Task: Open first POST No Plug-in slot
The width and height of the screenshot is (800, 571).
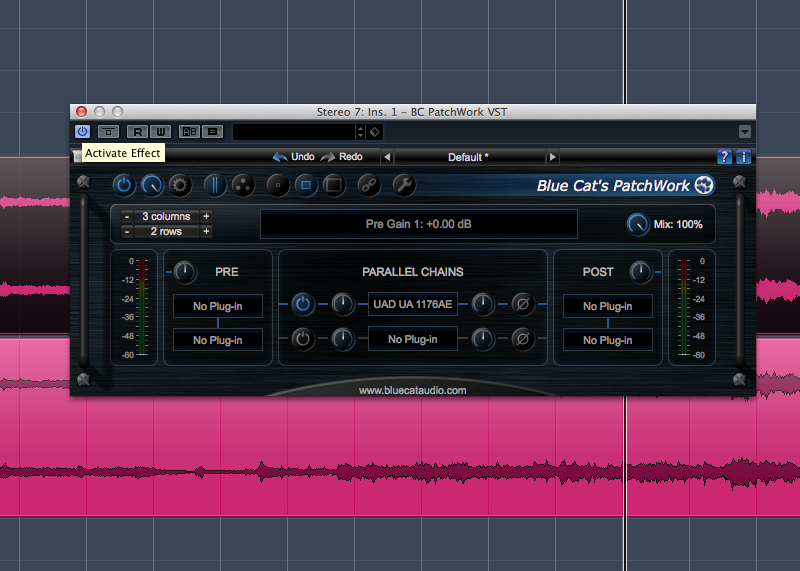Action: (x=608, y=306)
